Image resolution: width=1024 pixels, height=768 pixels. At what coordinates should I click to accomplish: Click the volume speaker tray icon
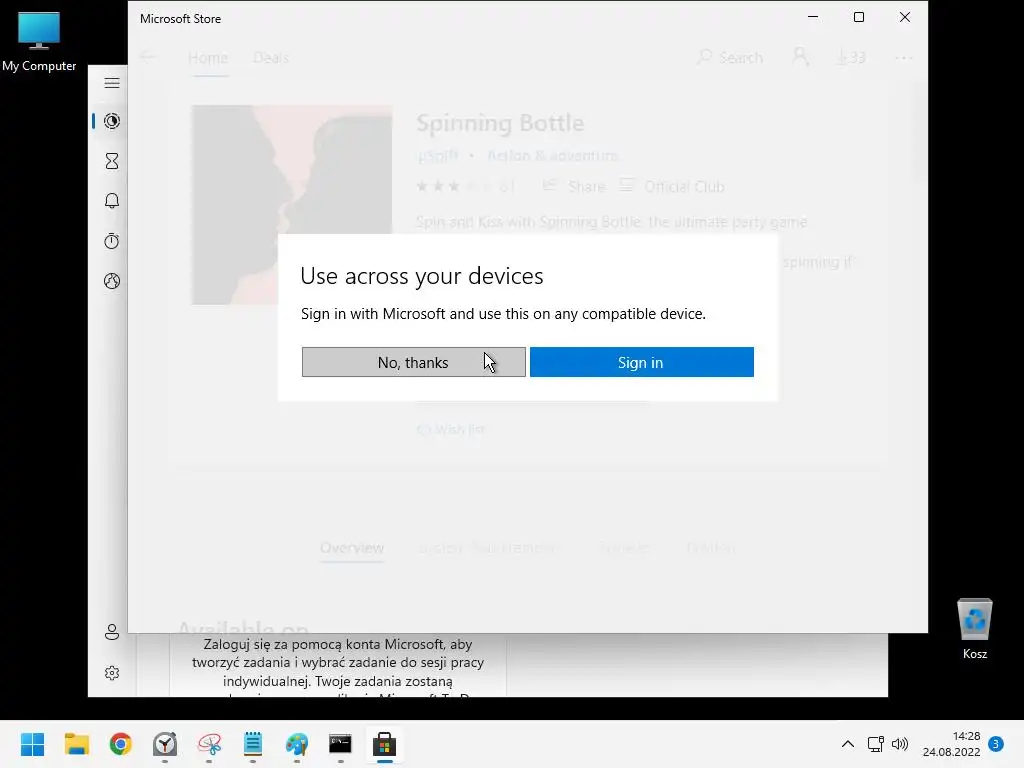[x=900, y=744]
